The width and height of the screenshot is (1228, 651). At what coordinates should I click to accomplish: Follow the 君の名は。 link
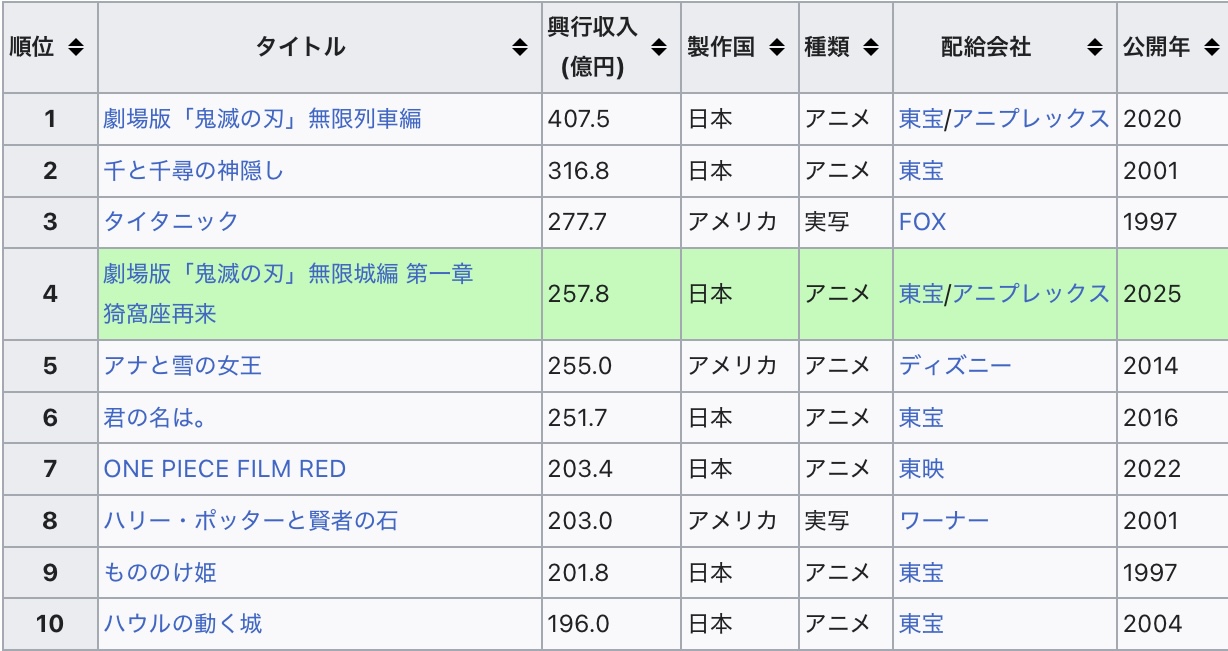point(156,418)
